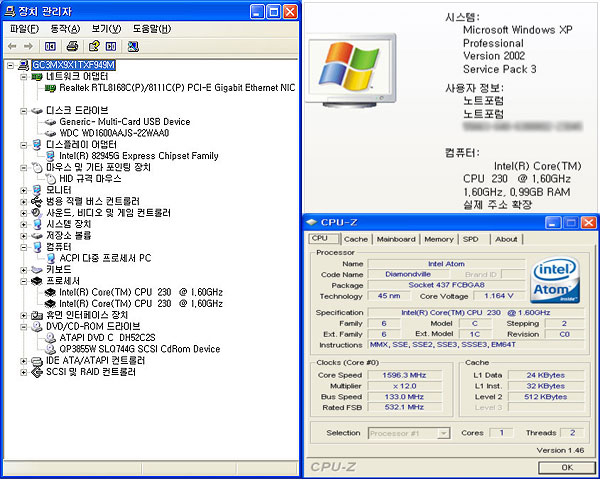
Task: Click the Intel Atom logo in CPU-Z
Action: click(x=556, y=280)
